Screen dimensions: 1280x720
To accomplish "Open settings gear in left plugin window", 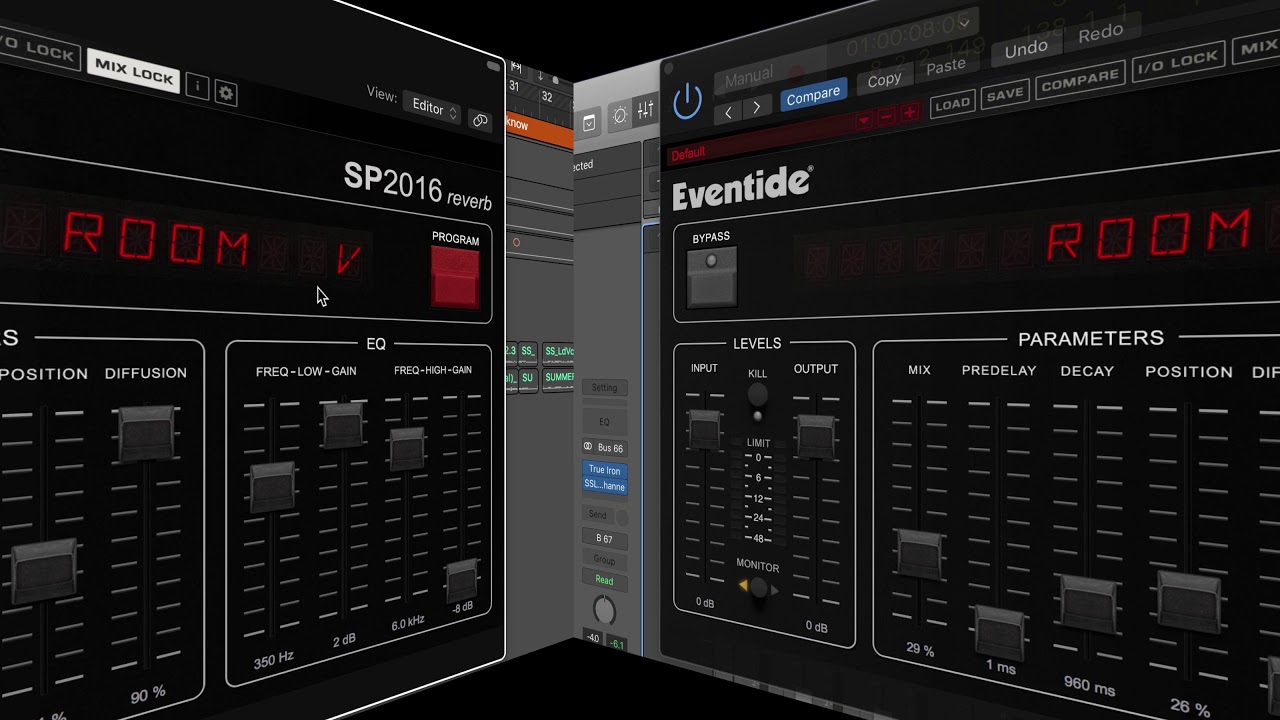I will coord(226,94).
